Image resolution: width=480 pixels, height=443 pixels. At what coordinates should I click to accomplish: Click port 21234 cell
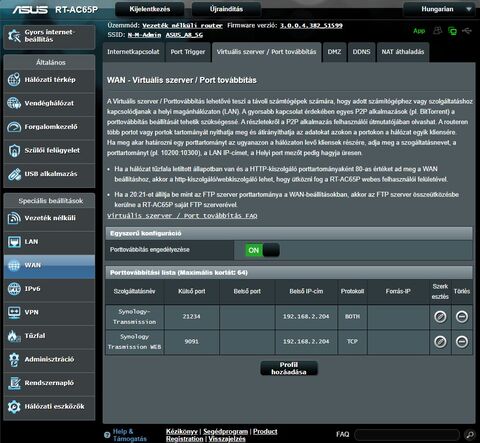192,317
